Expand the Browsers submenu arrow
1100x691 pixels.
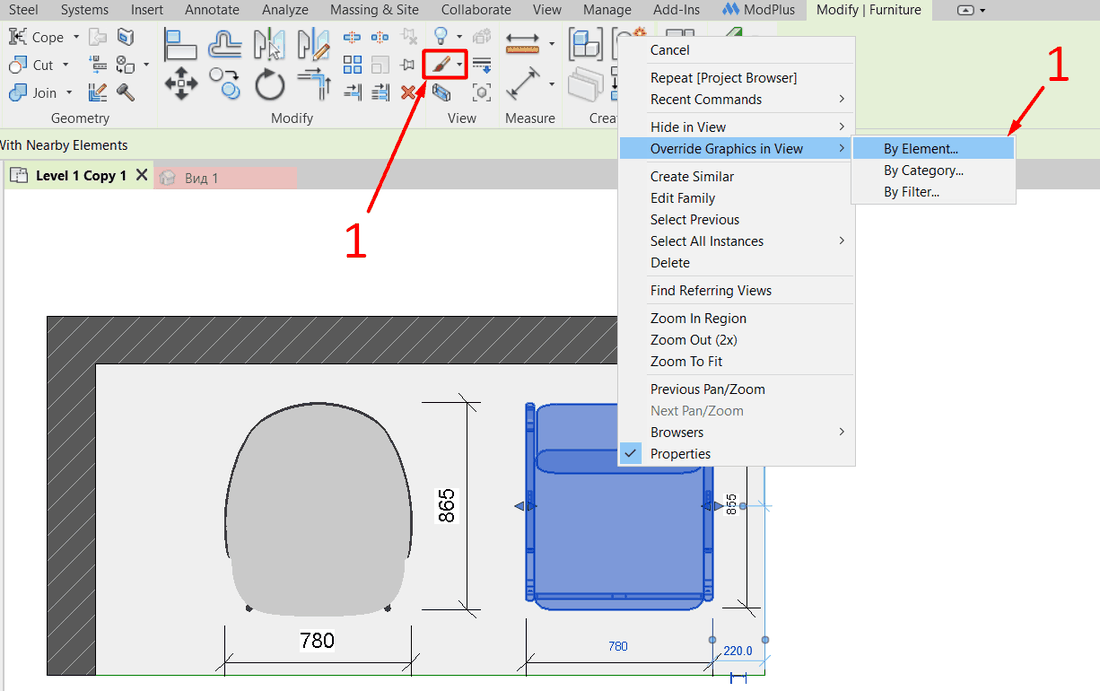pyautogui.click(x=842, y=431)
